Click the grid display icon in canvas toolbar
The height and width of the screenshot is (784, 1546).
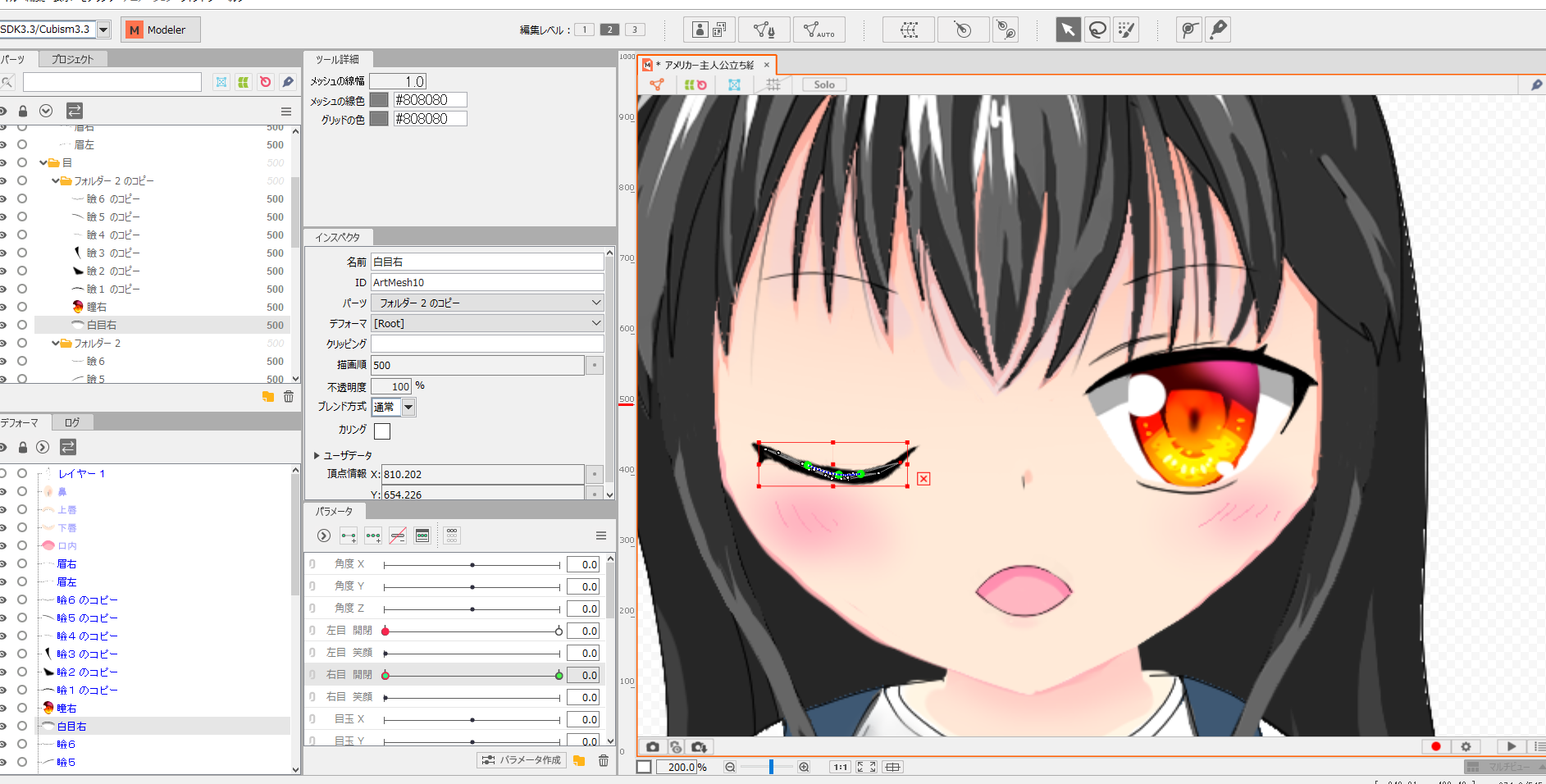773,84
